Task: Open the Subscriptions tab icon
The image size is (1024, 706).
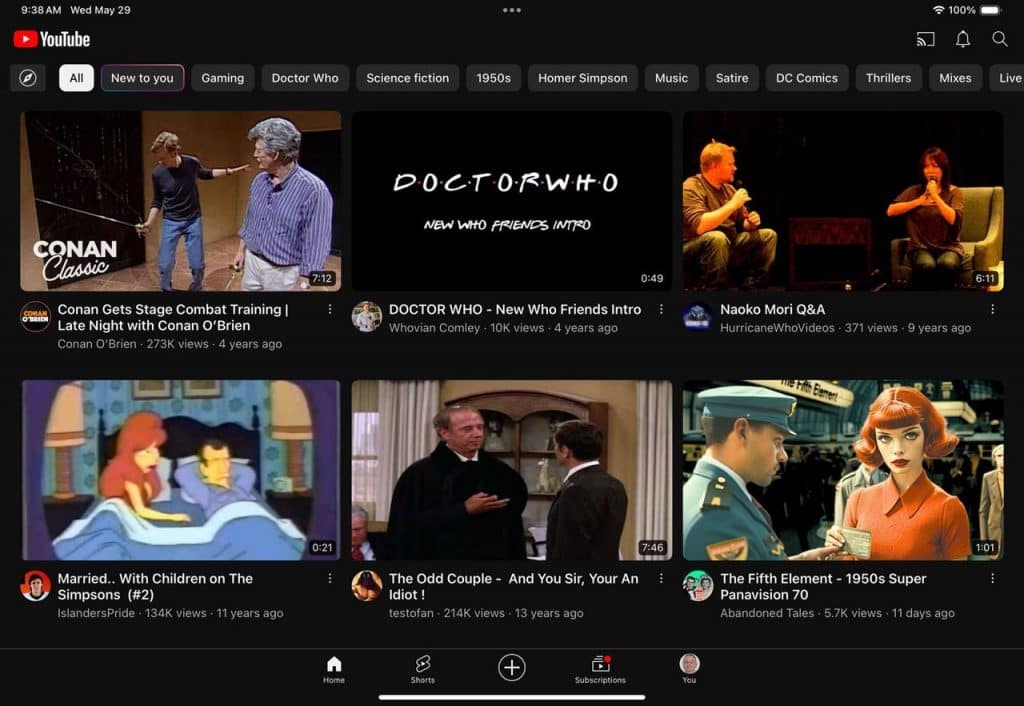Action: tap(600, 669)
